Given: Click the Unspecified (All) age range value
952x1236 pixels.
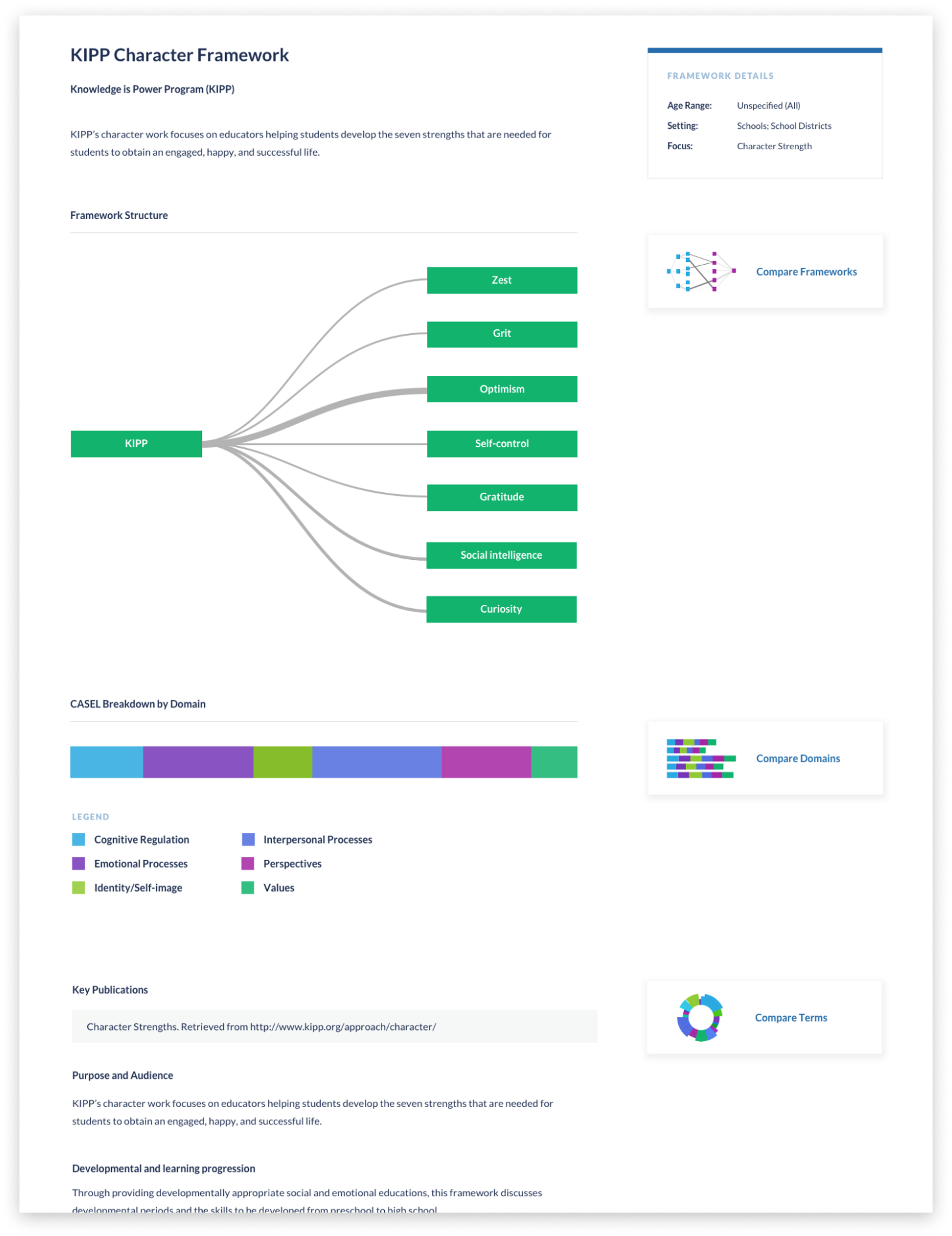Looking at the screenshot, I should [769, 106].
